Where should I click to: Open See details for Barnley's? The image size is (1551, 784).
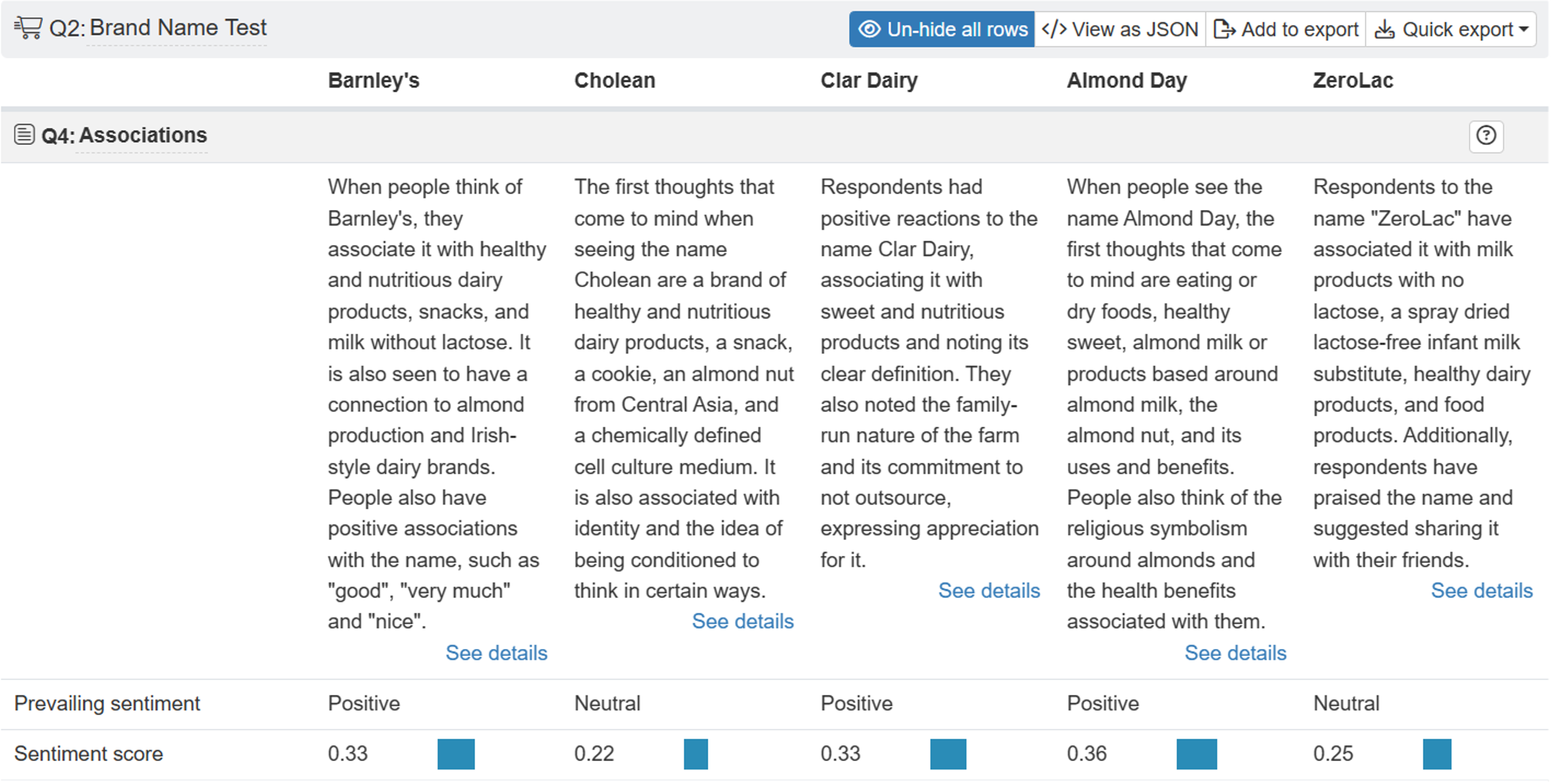(x=496, y=653)
